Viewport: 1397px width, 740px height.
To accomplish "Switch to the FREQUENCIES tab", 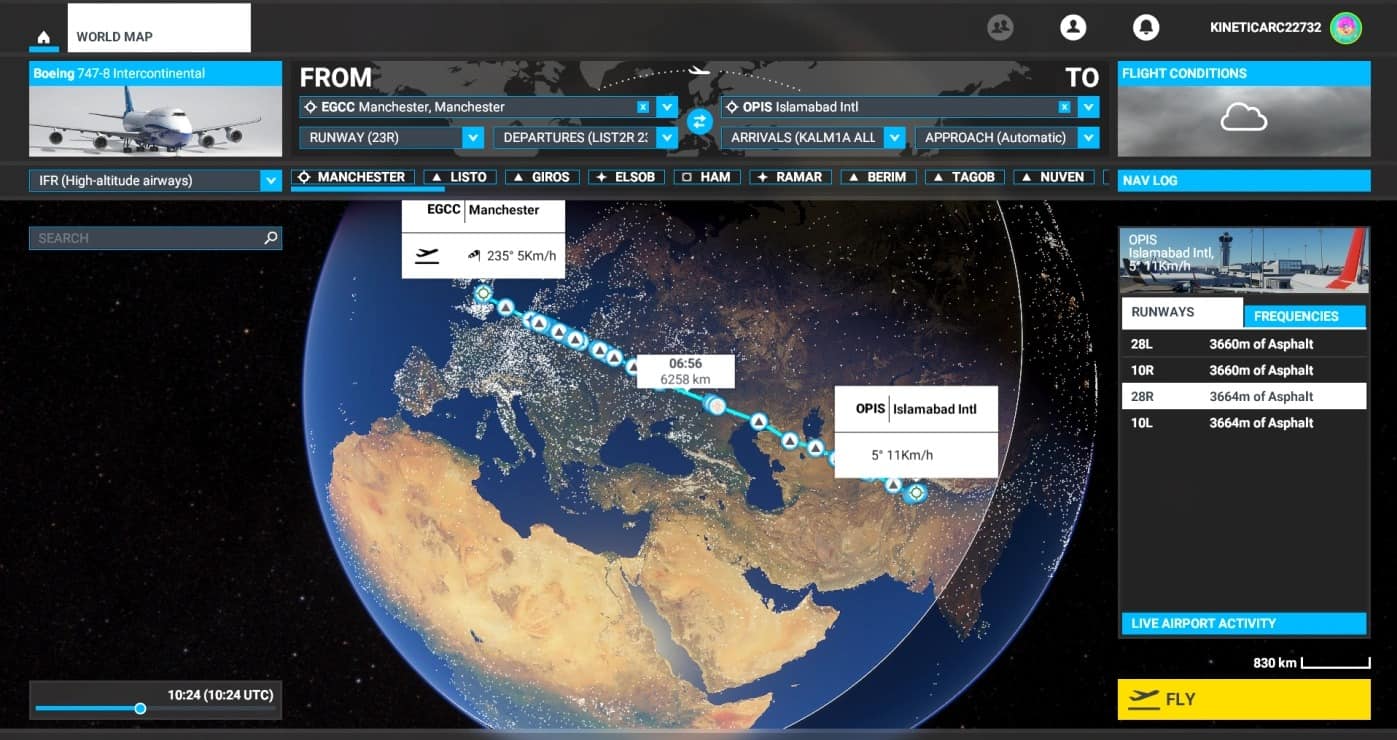I will (1304, 316).
